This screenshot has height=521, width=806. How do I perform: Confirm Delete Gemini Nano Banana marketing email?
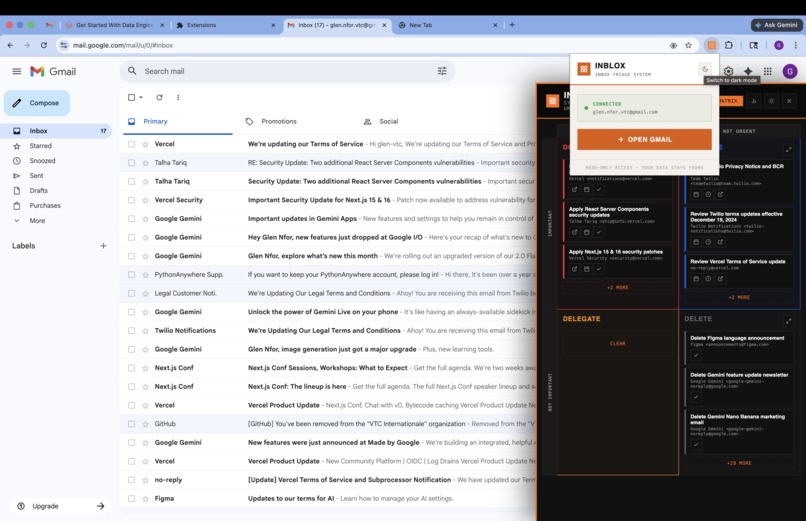[695, 444]
